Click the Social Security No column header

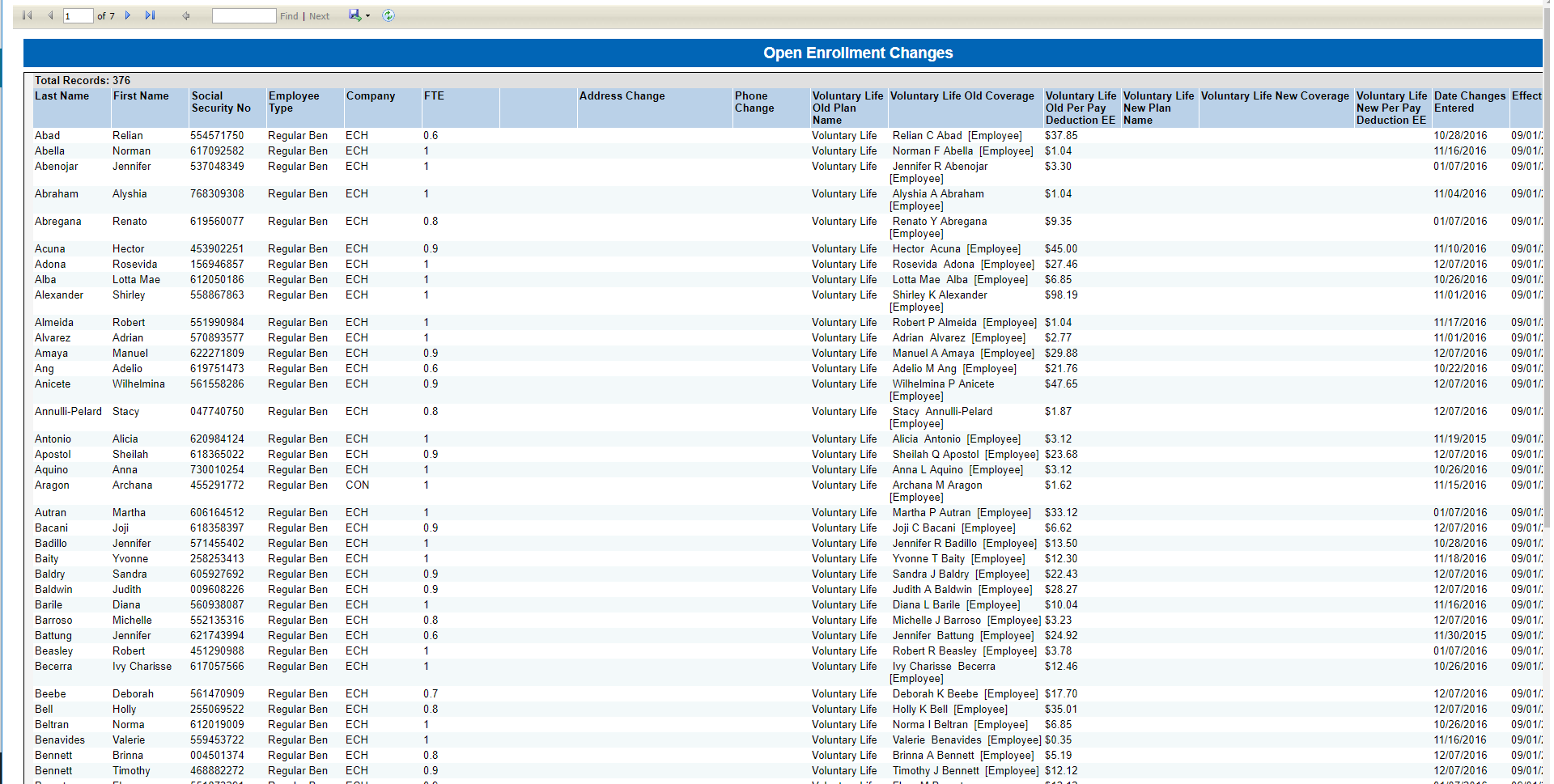point(221,102)
